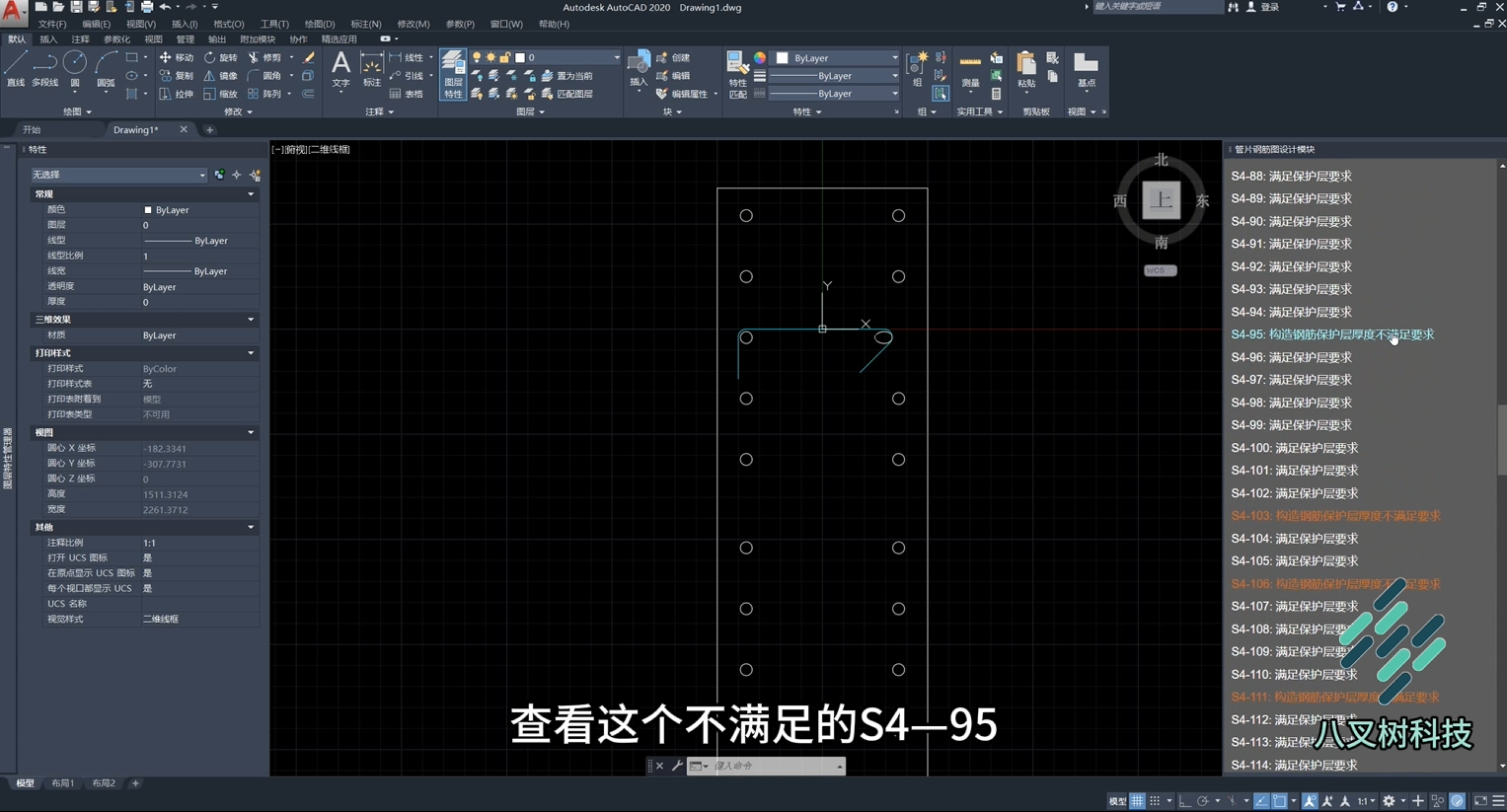Activate the Array (阵列) command
Screen dimensions: 1507x812
click(x=264, y=94)
